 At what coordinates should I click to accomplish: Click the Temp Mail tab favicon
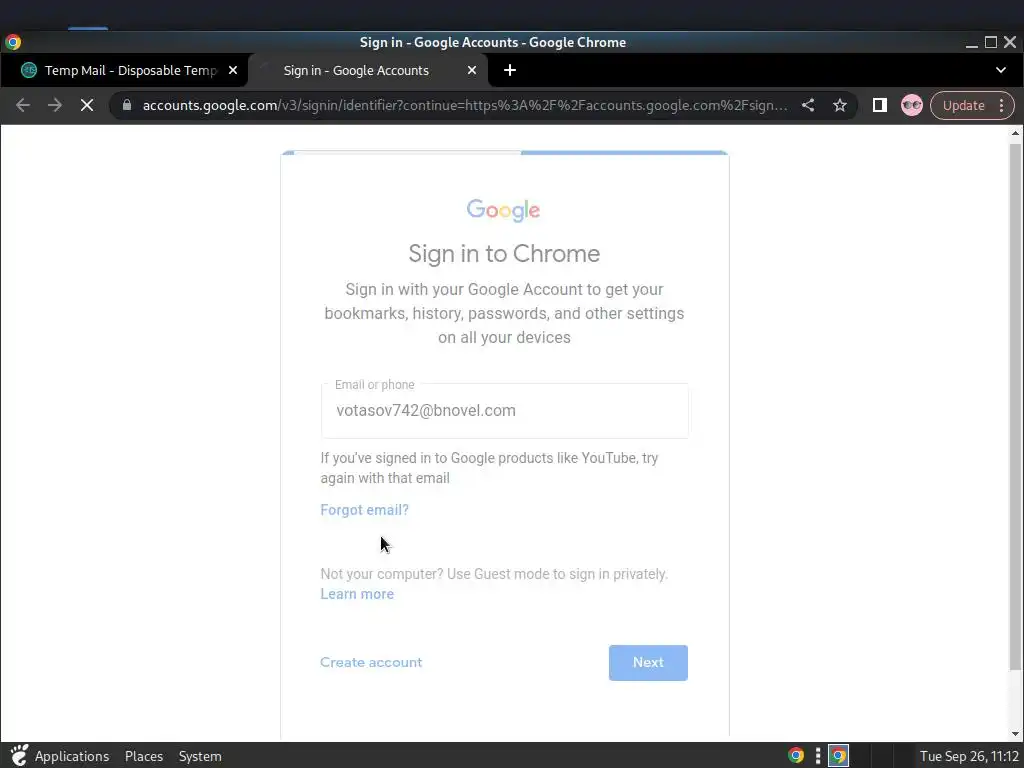coord(29,70)
